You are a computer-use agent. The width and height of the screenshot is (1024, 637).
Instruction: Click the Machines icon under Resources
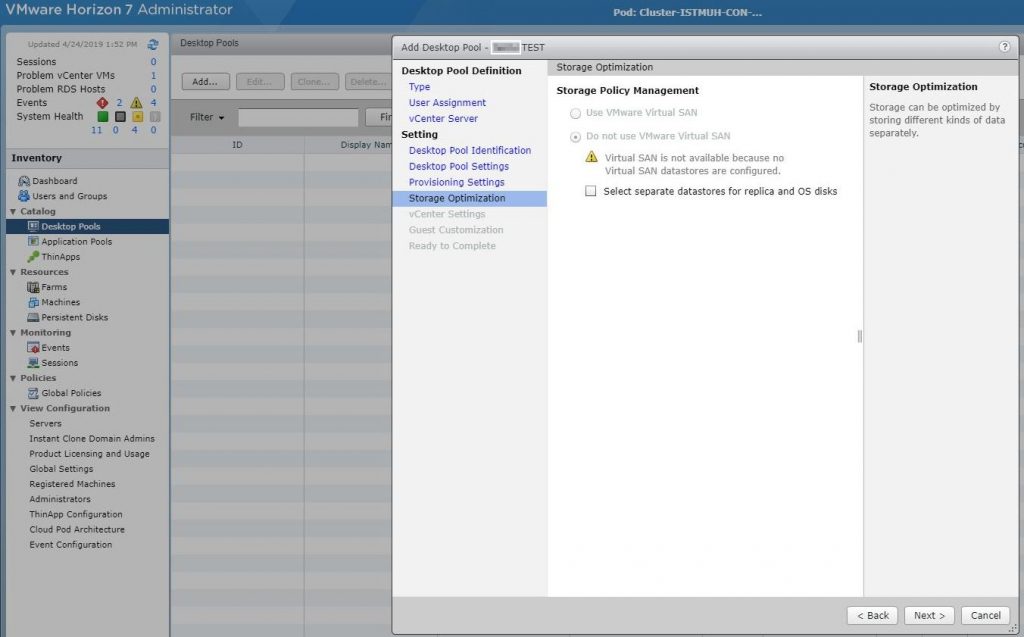[x=33, y=302]
